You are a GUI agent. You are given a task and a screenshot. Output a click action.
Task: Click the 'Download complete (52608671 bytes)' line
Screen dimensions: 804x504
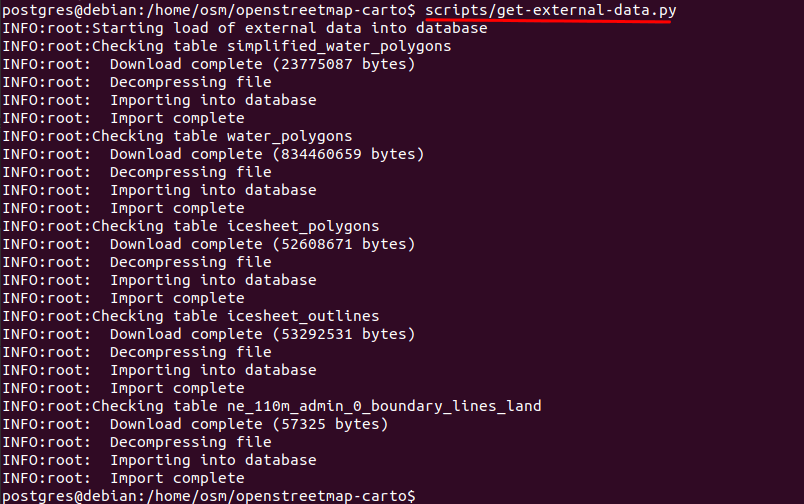click(262, 244)
